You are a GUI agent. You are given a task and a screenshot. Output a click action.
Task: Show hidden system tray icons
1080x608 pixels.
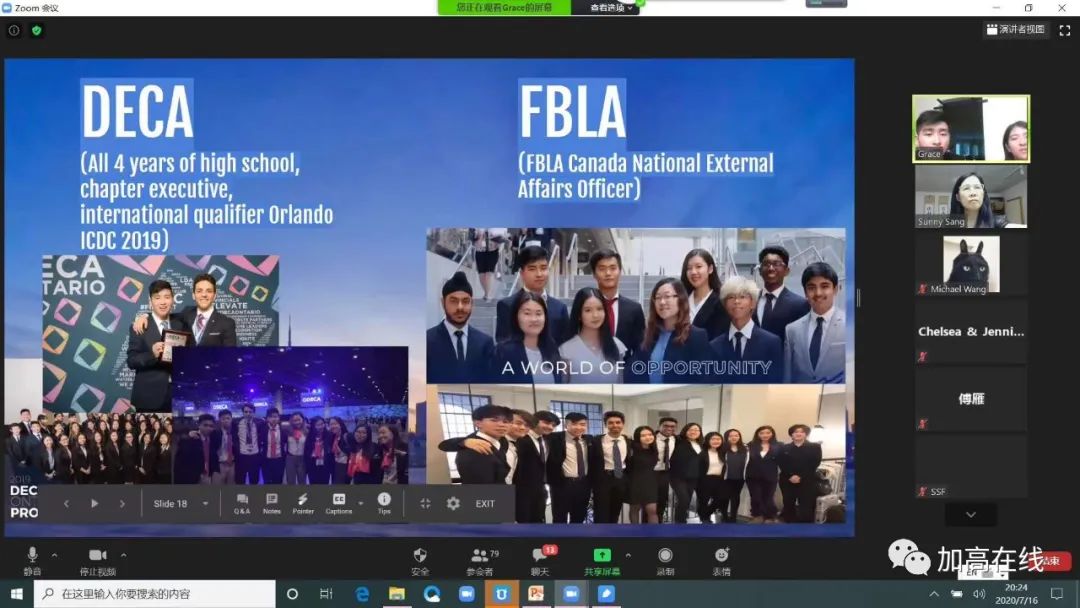pos(934,594)
